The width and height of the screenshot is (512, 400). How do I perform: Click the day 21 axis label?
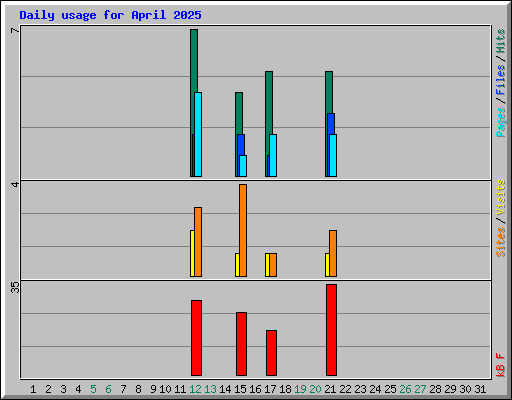[x=330, y=389]
